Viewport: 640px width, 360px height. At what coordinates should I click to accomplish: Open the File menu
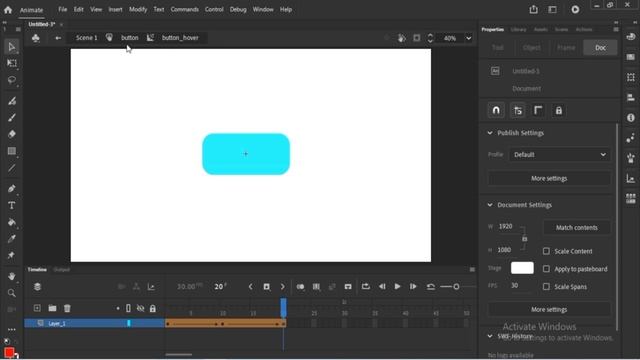[x=62, y=9]
